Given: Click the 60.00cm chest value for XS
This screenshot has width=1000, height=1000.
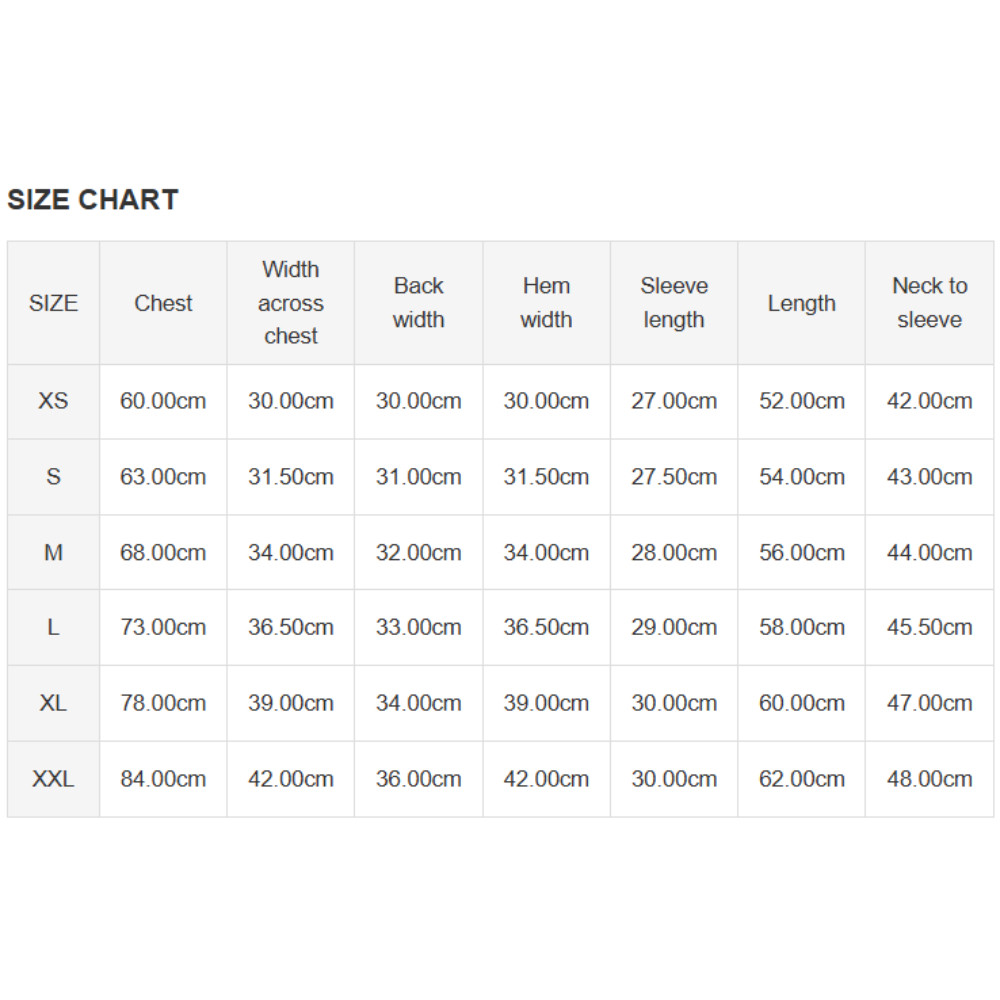Looking at the screenshot, I should tap(163, 401).
